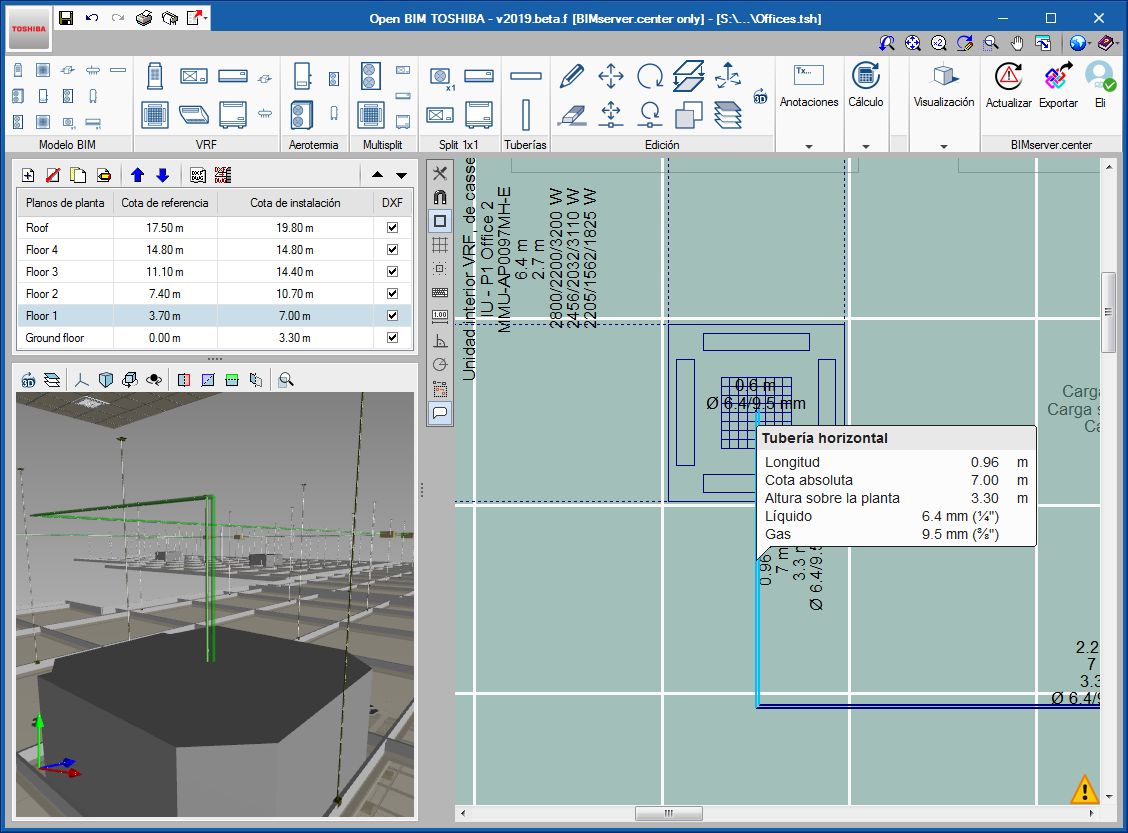Screen dimensions: 1128x833
Task: Click the Save floppy disk icon
Action: pos(66,18)
